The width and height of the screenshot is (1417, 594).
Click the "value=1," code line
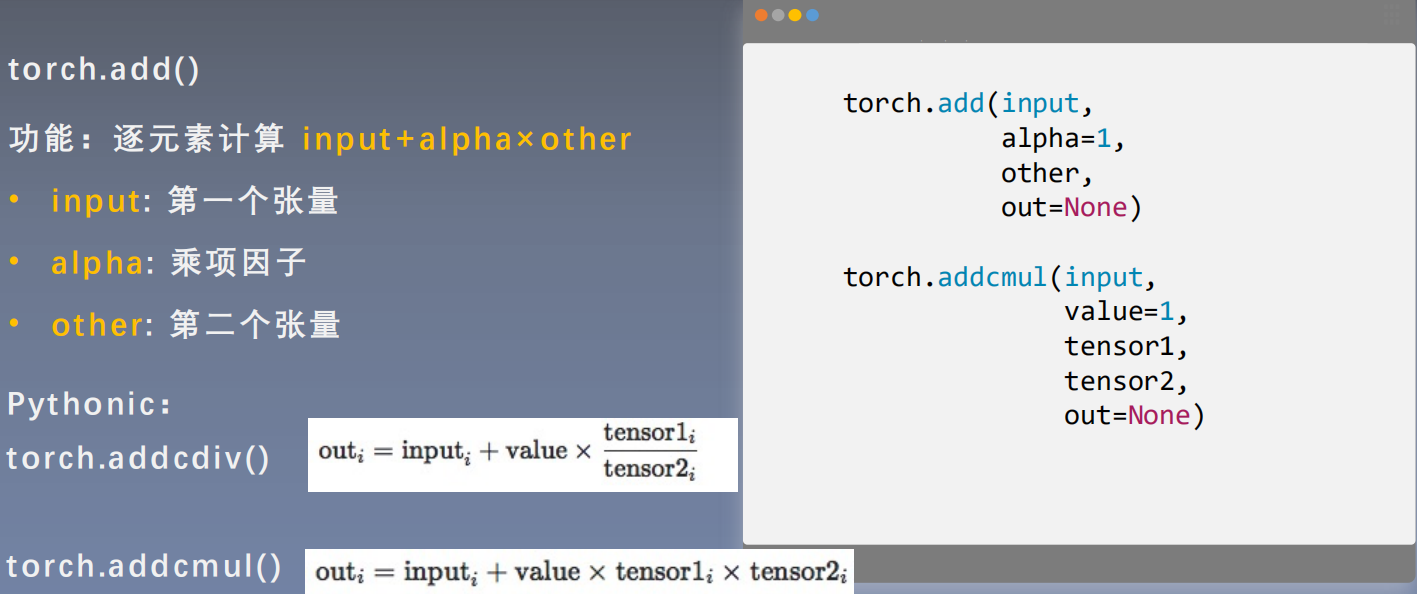point(1127,312)
